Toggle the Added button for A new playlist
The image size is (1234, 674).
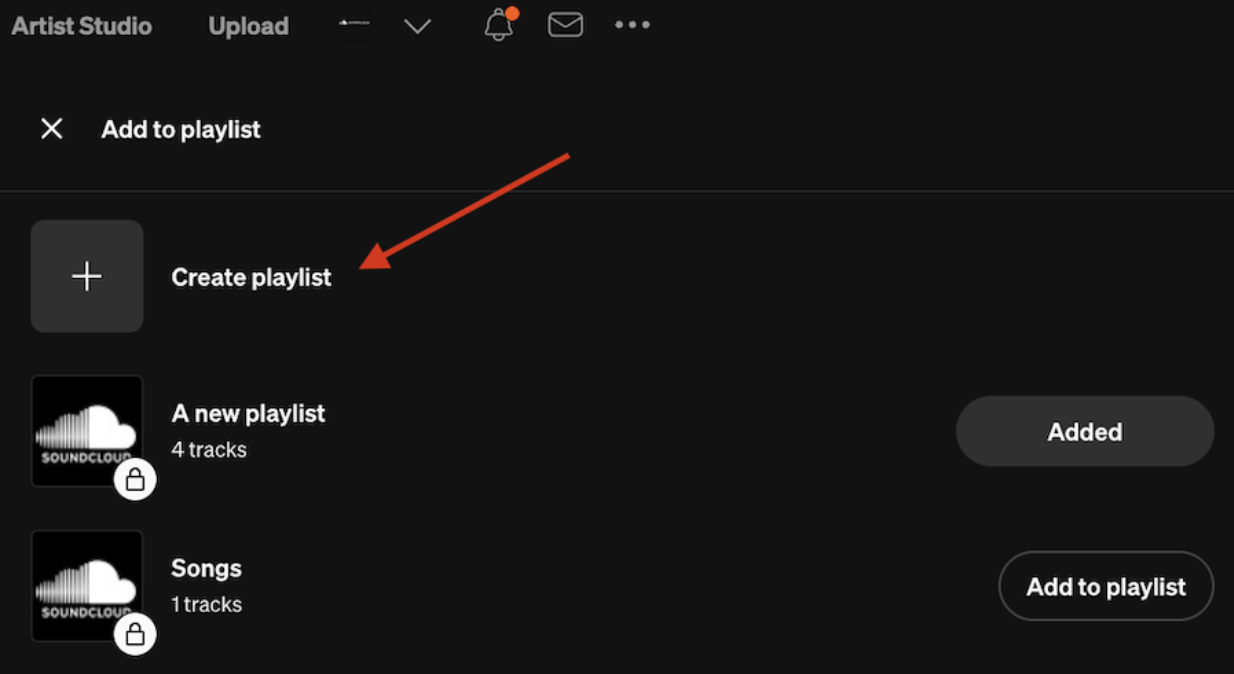[x=1085, y=431]
